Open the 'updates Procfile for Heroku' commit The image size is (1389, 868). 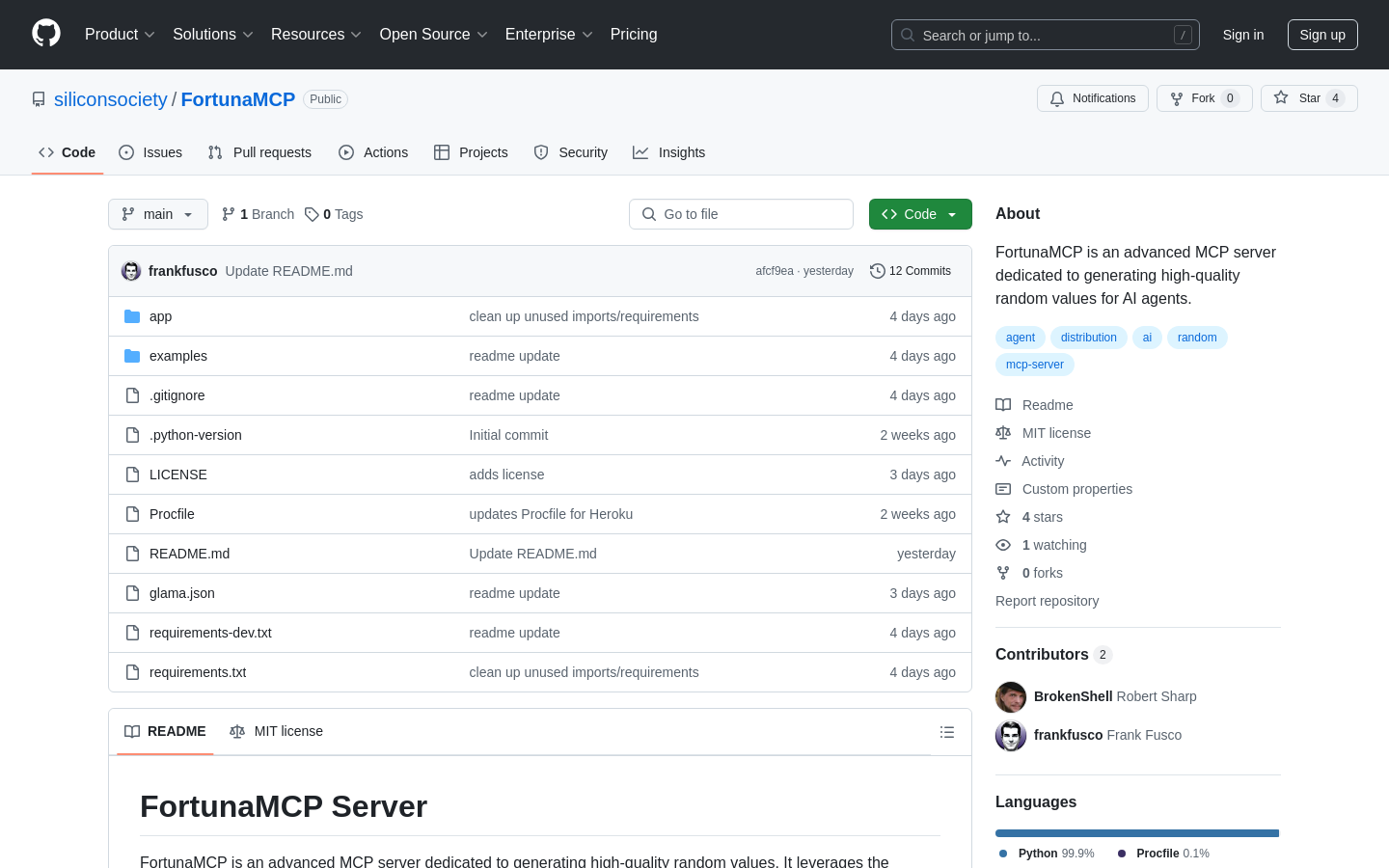click(551, 514)
